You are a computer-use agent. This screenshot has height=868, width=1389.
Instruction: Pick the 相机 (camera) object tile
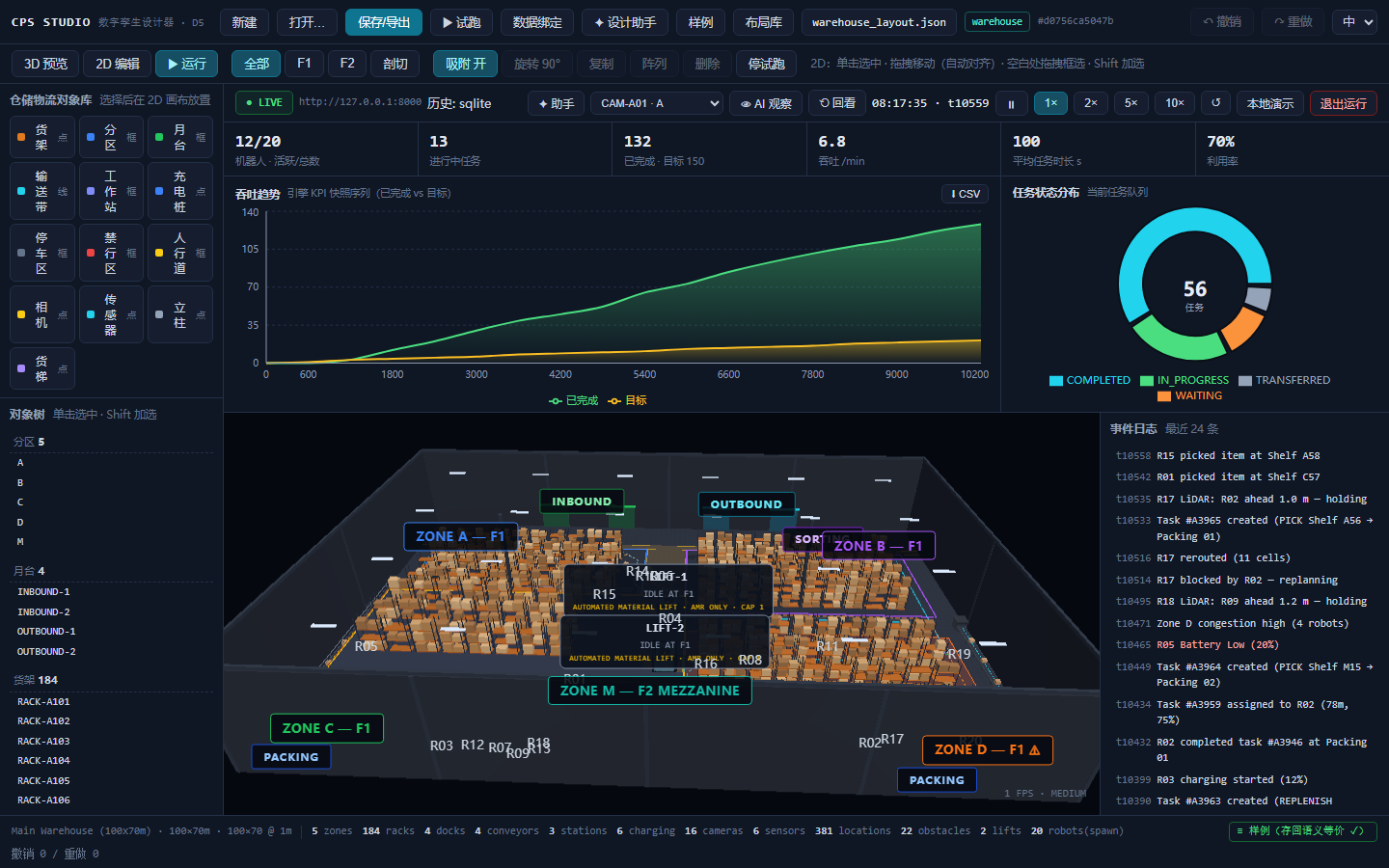(x=42, y=314)
